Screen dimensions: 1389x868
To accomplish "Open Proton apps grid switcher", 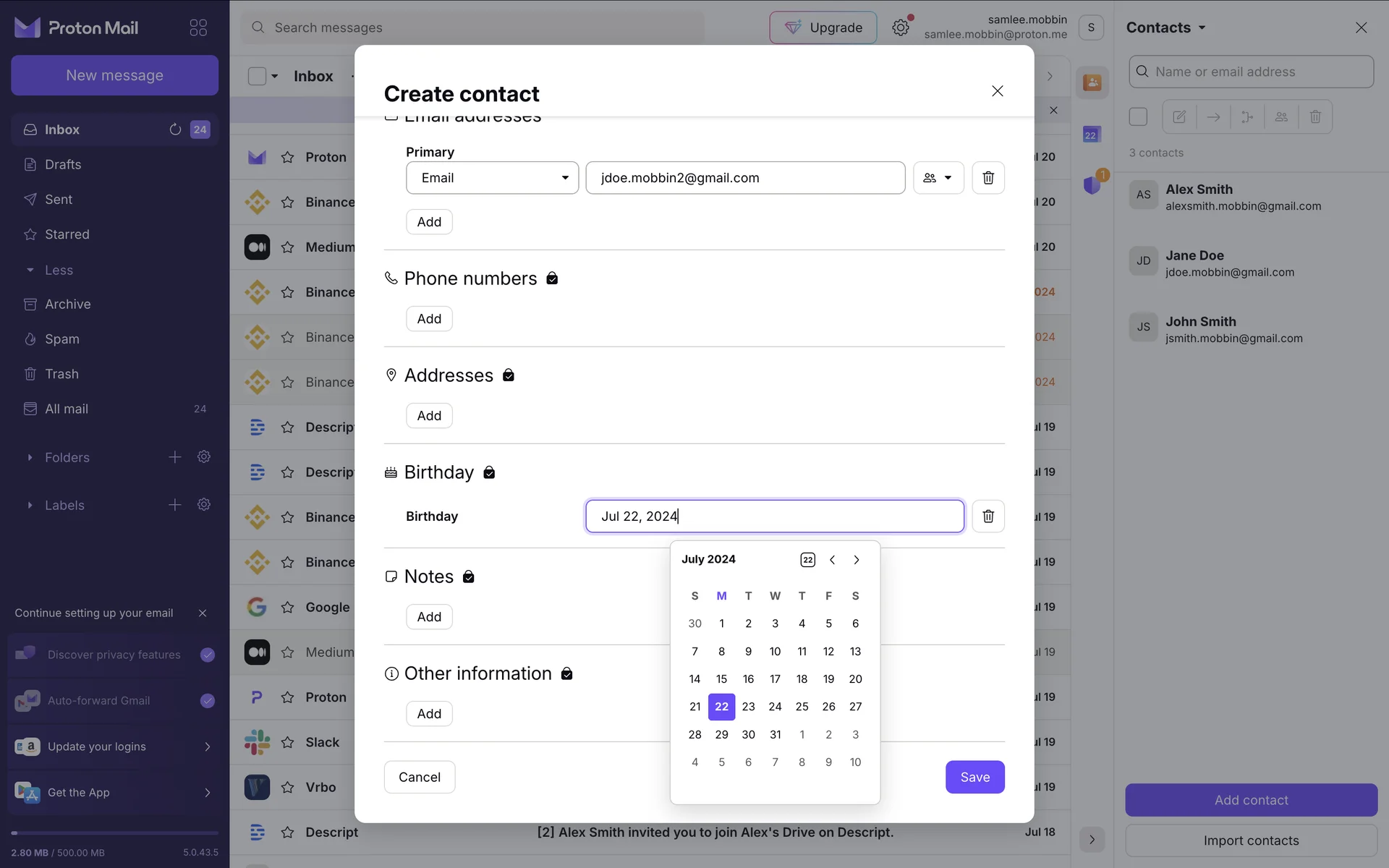I will 198,27.
